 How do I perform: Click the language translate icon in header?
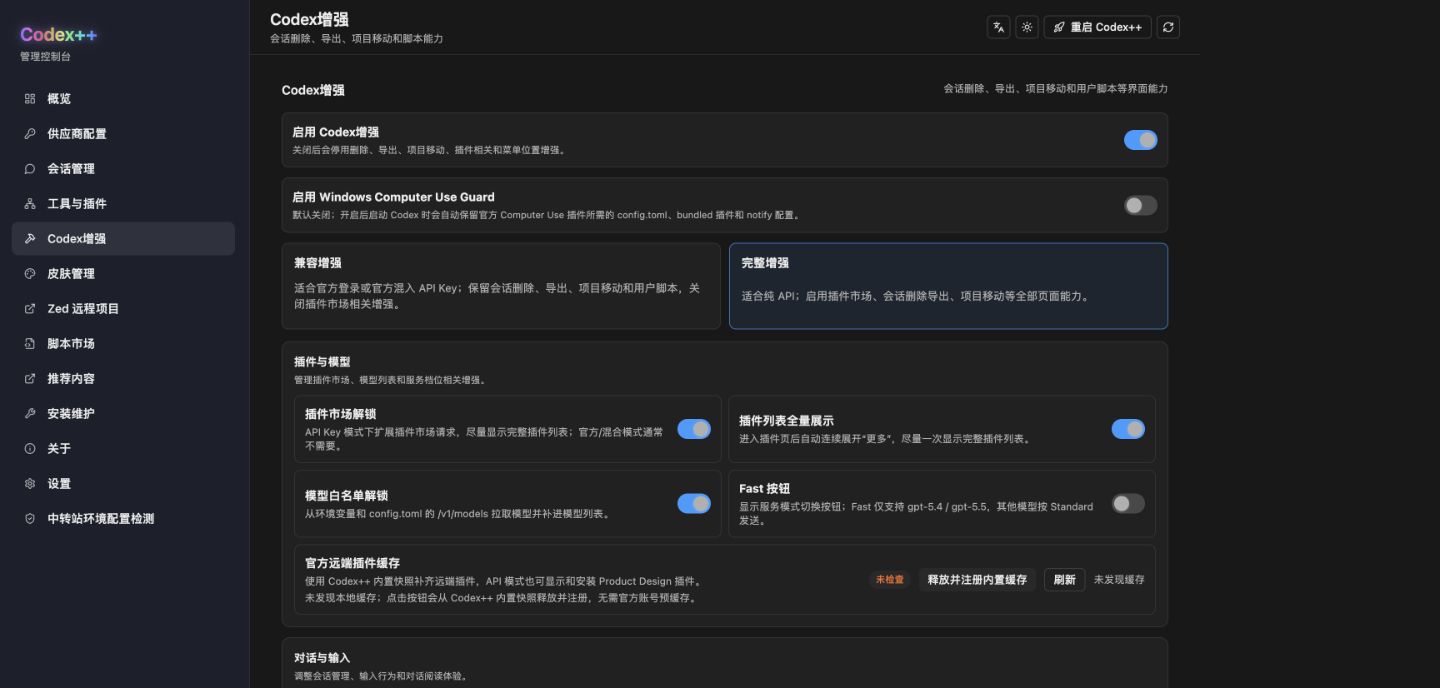[x=998, y=27]
